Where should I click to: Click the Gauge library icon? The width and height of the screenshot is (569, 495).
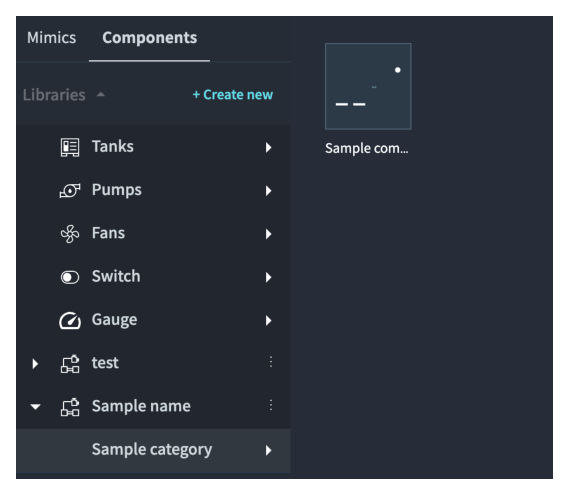point(70,320)
